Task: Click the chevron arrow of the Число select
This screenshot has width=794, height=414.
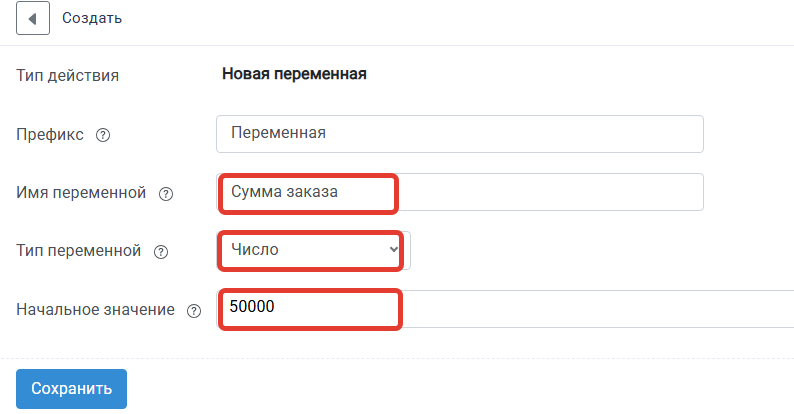Action: click(x=393, y=250)
